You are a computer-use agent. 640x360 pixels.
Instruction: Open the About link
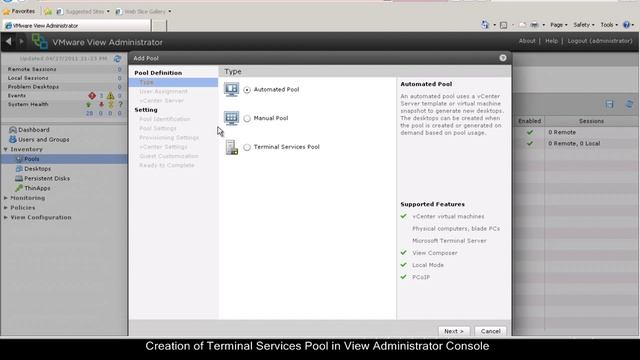(x=527, y=41)
